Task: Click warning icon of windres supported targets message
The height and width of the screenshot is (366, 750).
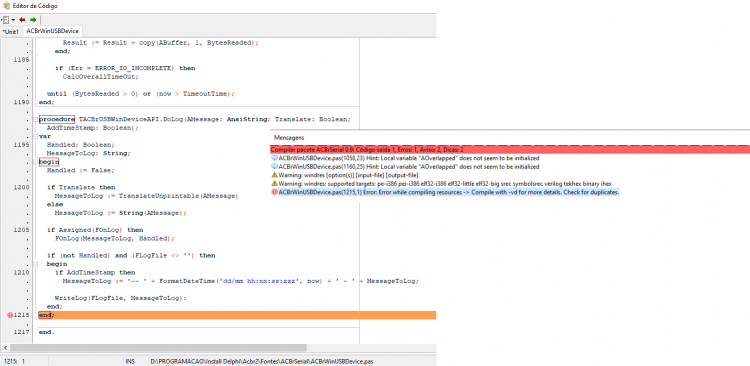Action: [275, 184]
